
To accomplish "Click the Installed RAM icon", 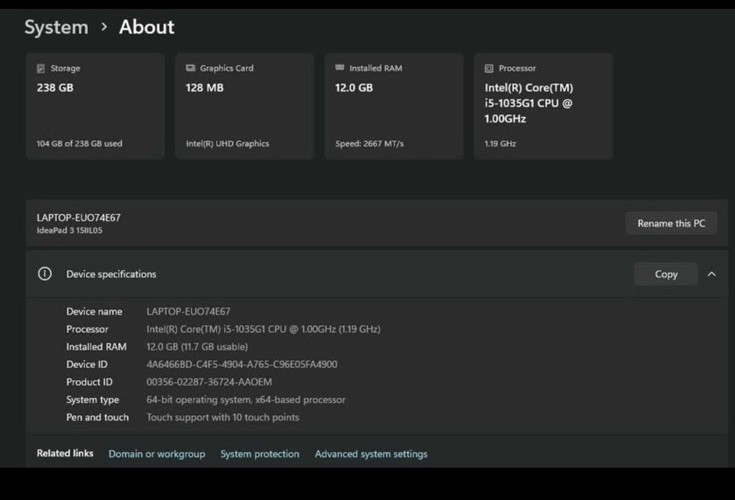I will click(339, 67).
